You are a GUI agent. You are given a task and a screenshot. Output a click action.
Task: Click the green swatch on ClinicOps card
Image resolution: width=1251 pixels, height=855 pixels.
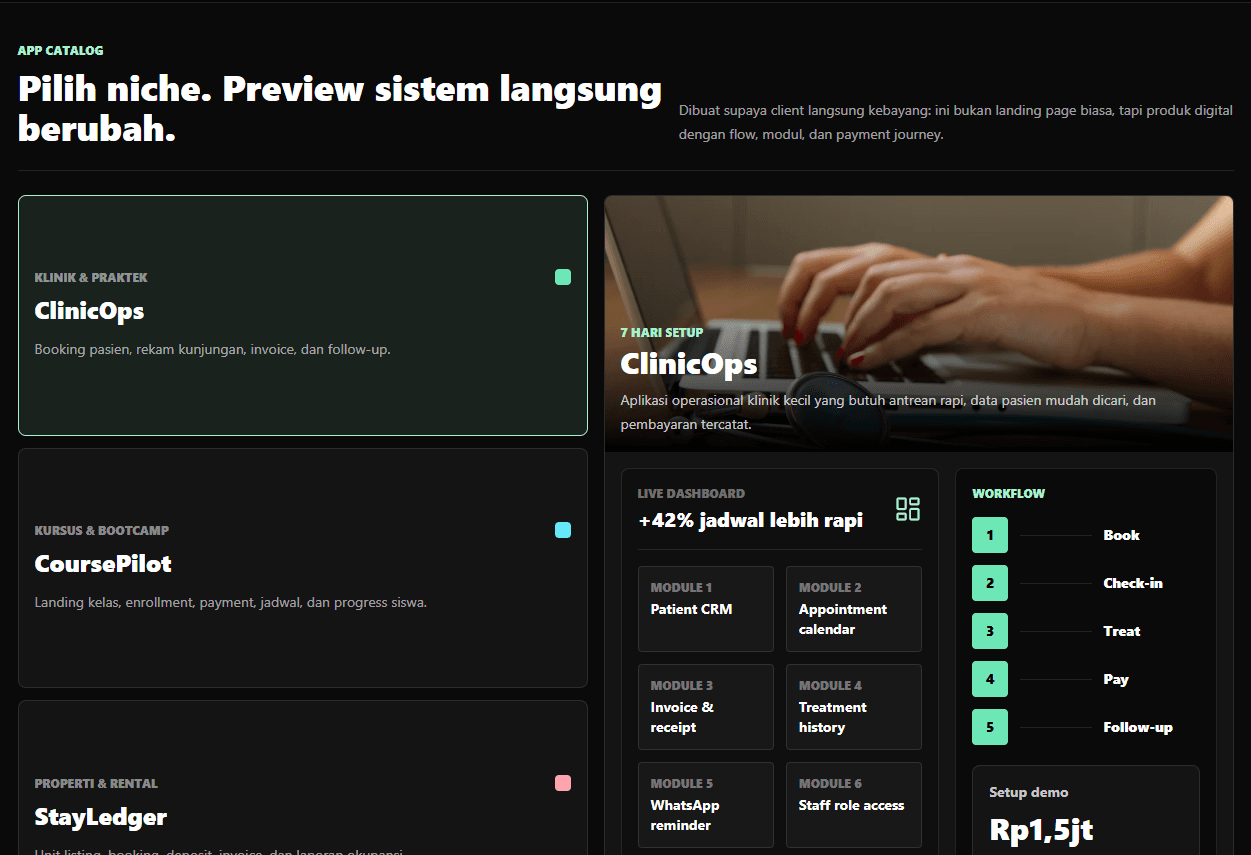pyautogui.click(x=563, y=277)
